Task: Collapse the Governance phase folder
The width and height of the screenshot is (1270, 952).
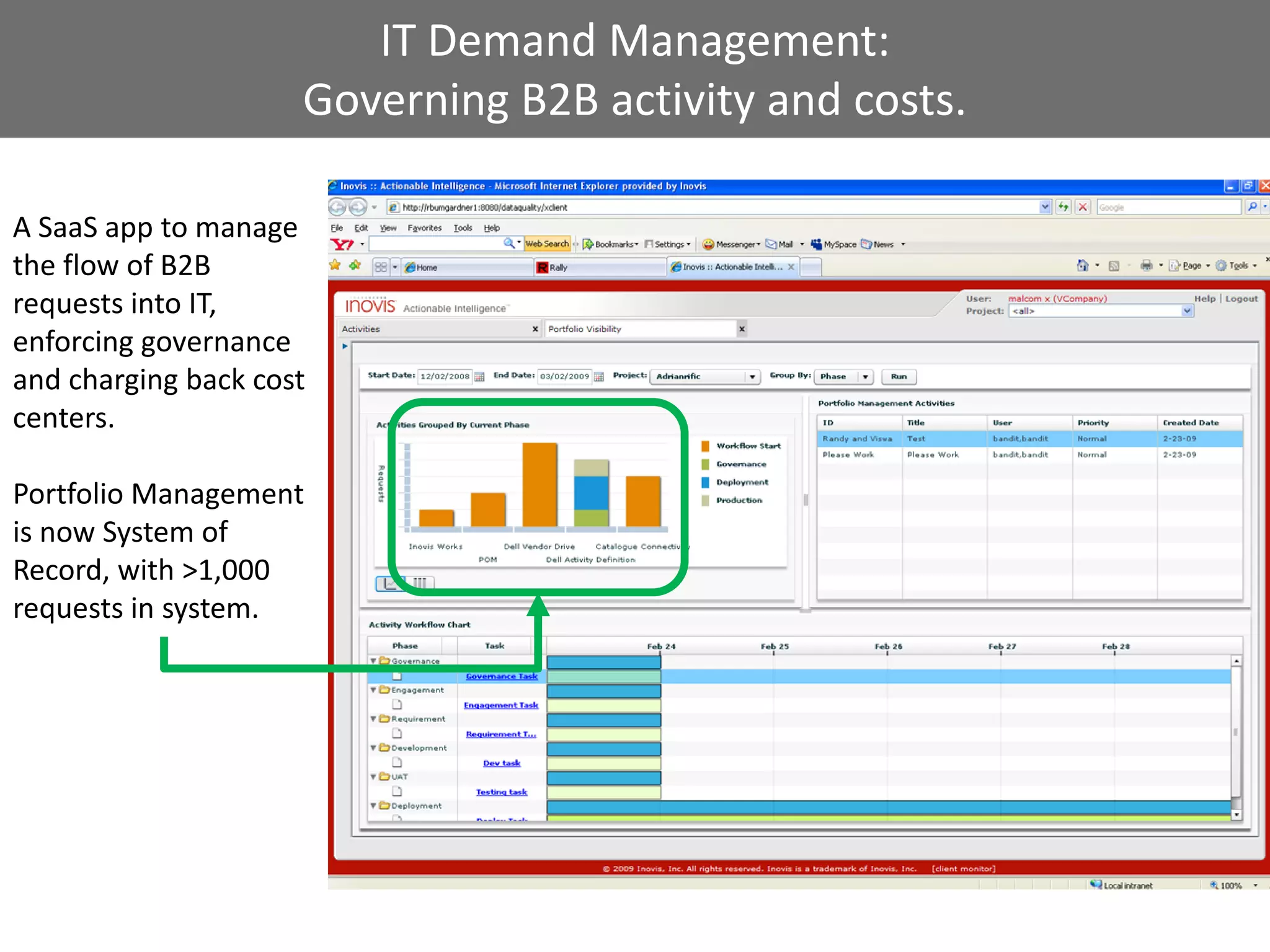Action: click(373, 661)
